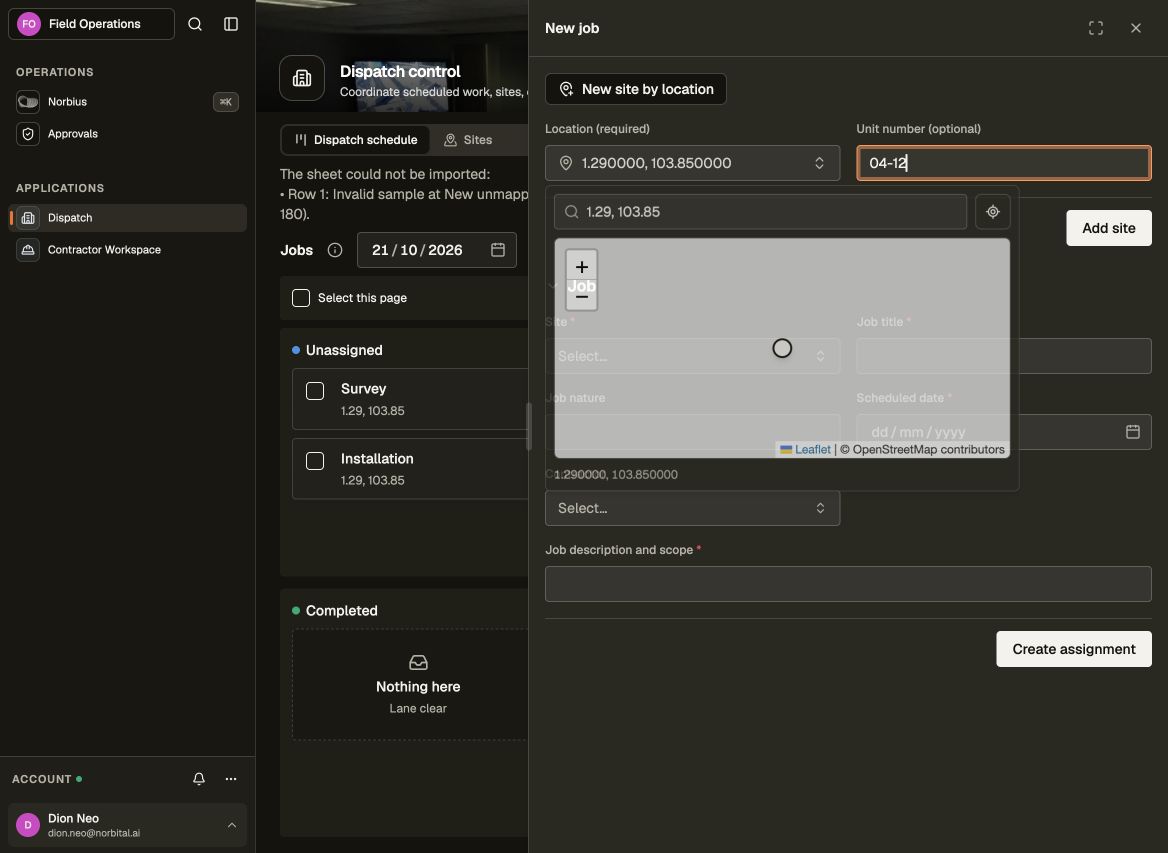This screenshot has width=1168, height=853.
Task: Click the Job description and scope field
Action: (848, 584)
